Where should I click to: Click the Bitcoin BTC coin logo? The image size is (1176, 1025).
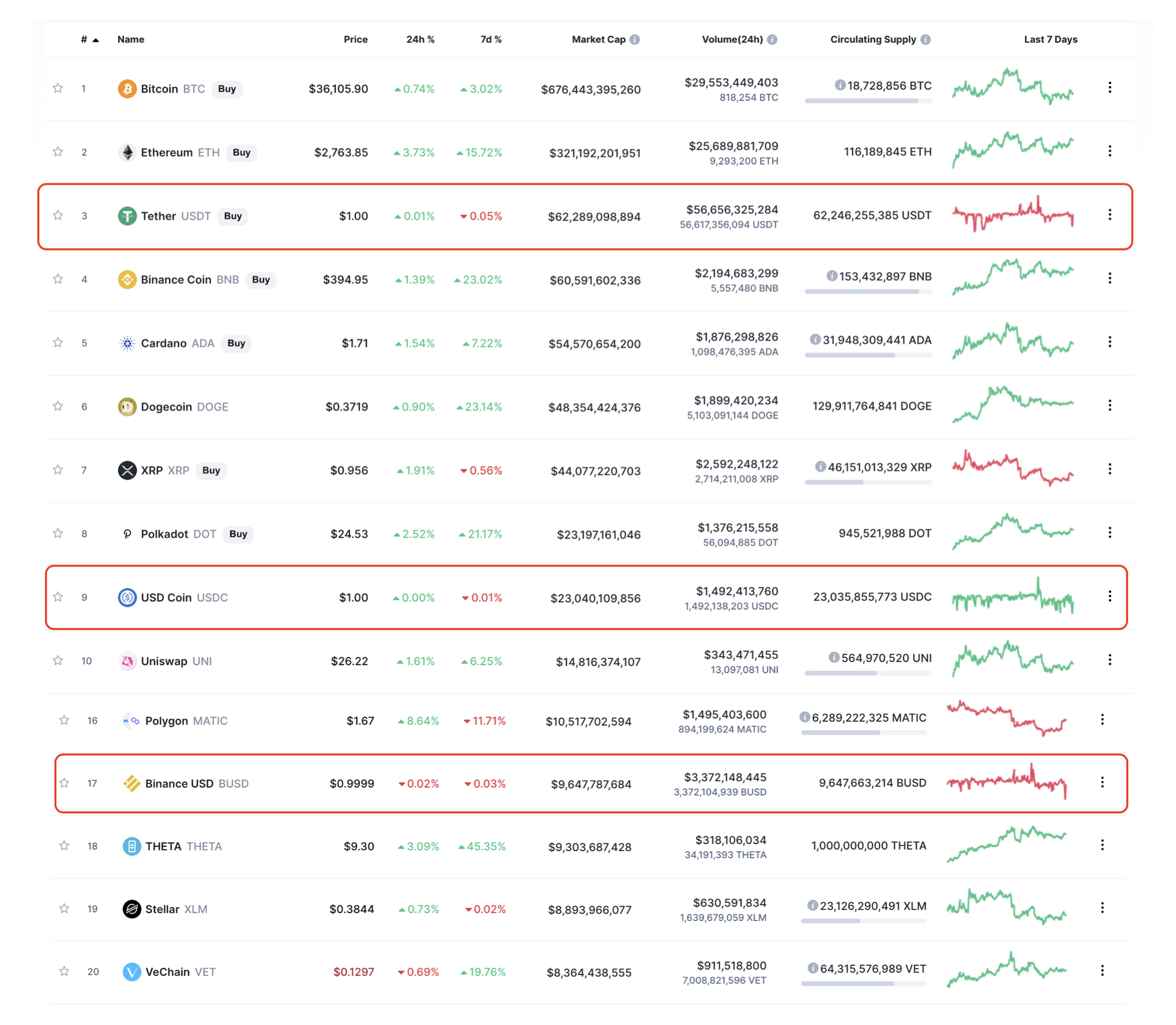[x=127, y=89]
